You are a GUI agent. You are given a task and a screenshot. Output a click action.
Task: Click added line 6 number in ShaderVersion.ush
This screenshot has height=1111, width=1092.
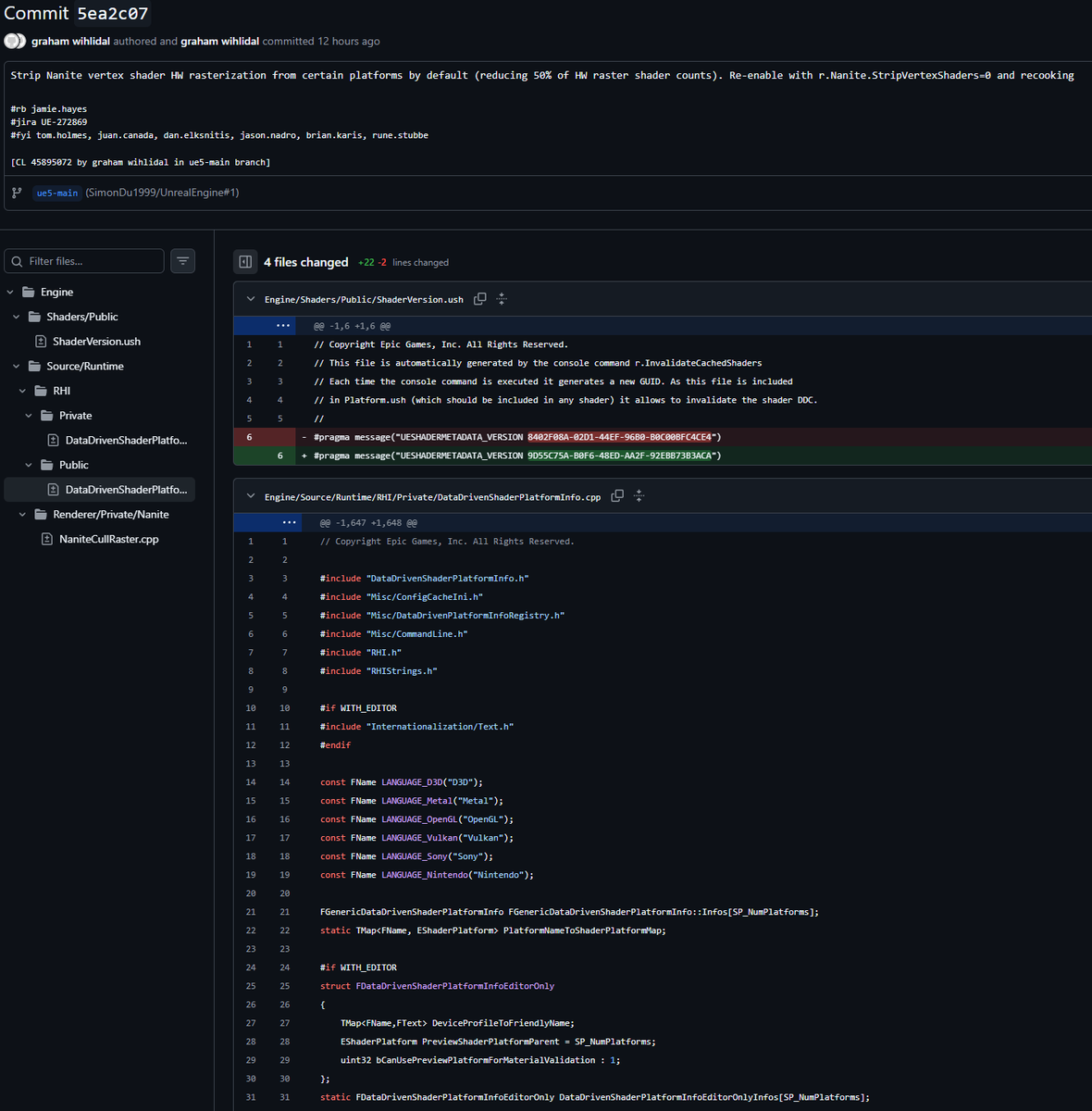point(280,456)
